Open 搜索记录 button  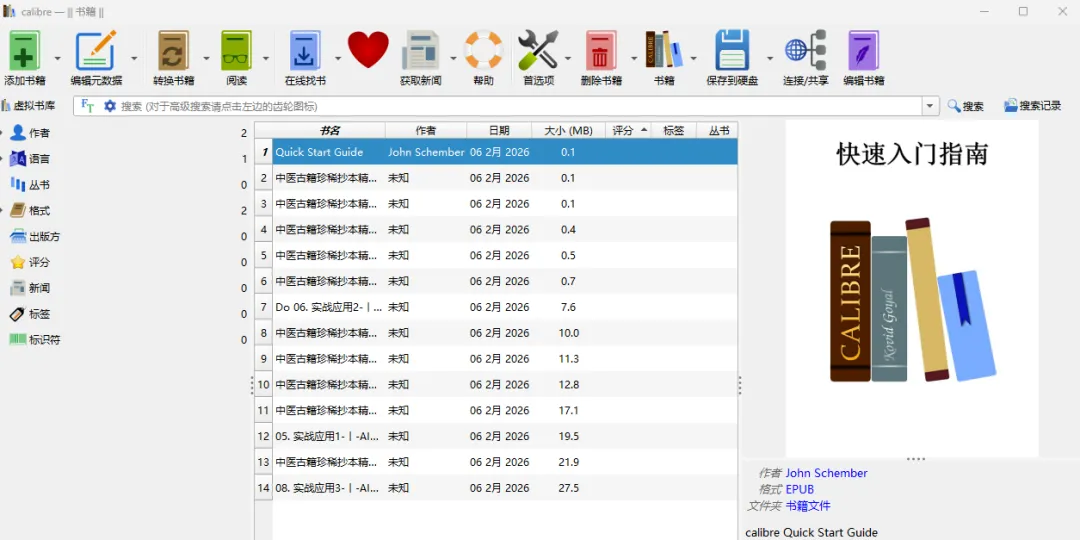(1032, 106)
